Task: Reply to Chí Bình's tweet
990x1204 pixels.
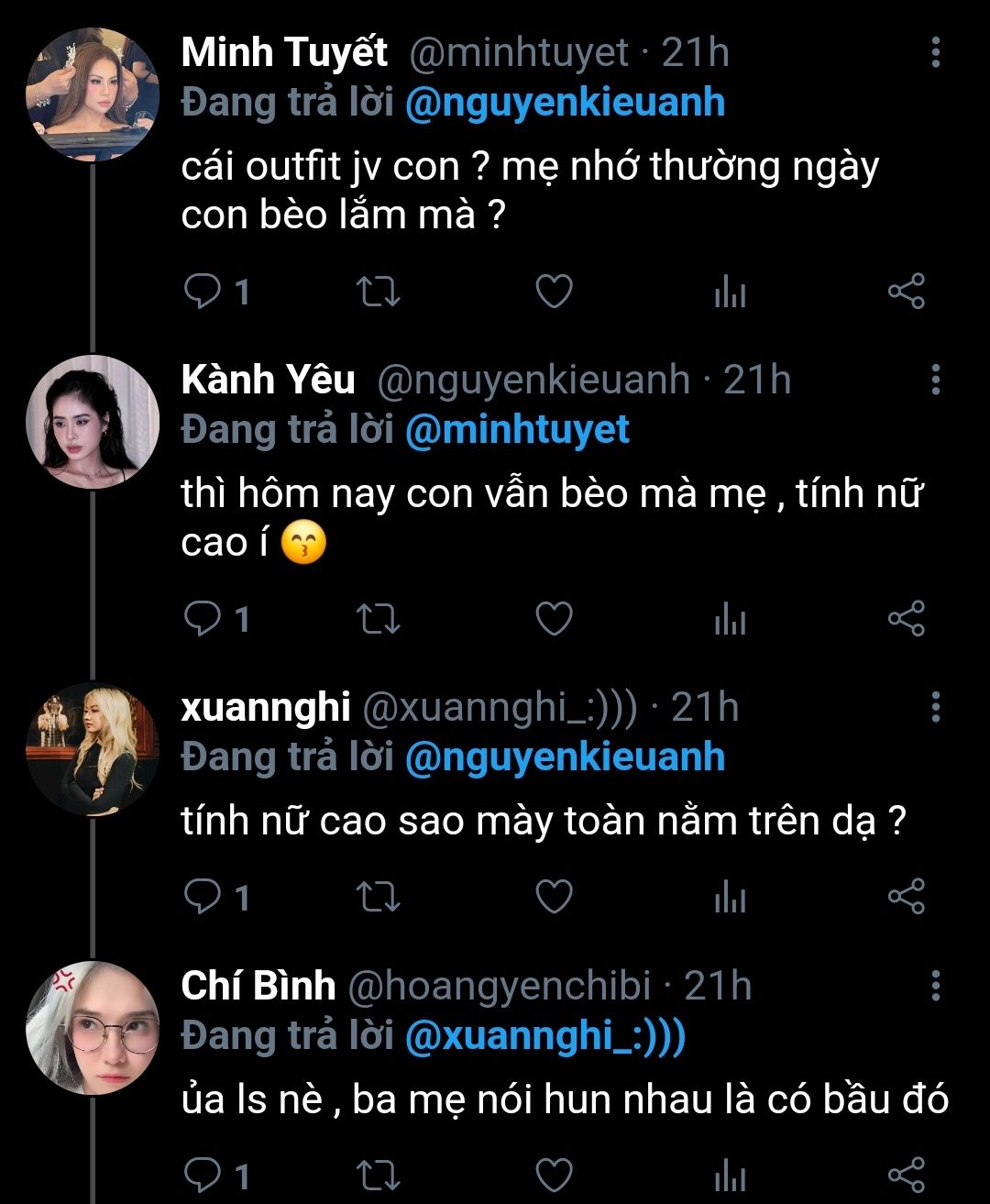Action: 203,1175
